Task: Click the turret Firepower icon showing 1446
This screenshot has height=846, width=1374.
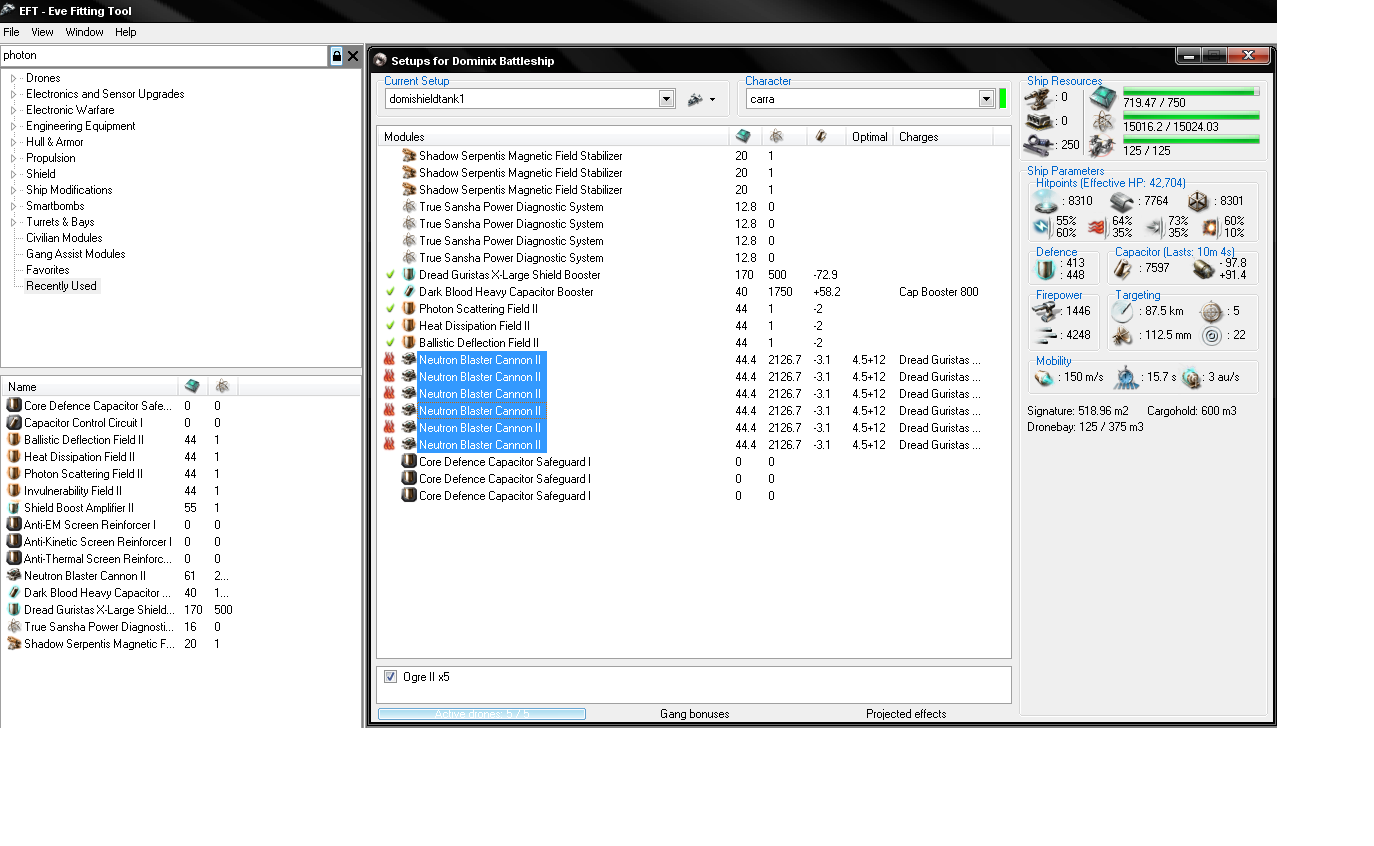Action: pyautogui.click(x=1046, y=312)
